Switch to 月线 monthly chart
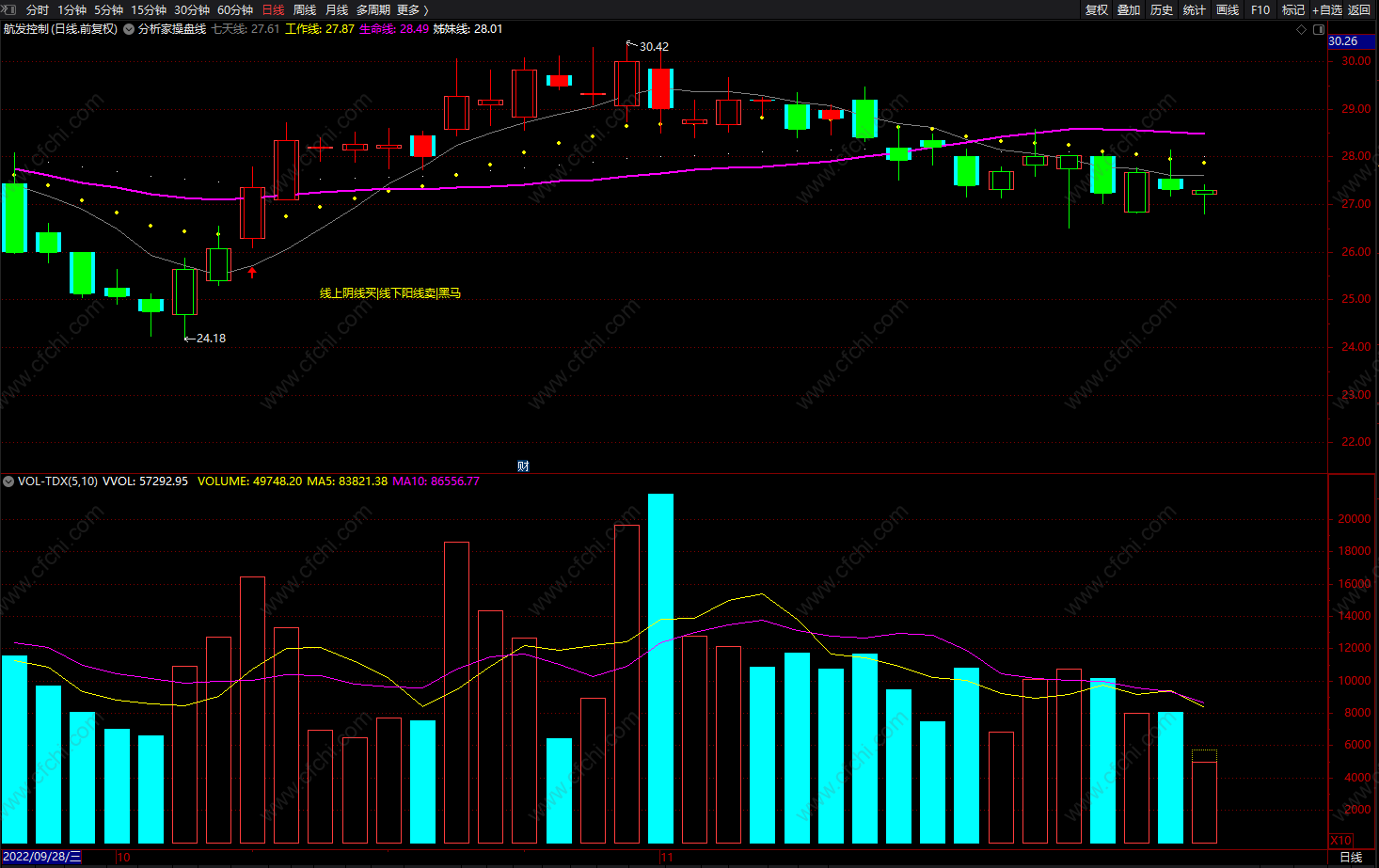The height and width of the screenshot is (868, 1379). [337, 9]
